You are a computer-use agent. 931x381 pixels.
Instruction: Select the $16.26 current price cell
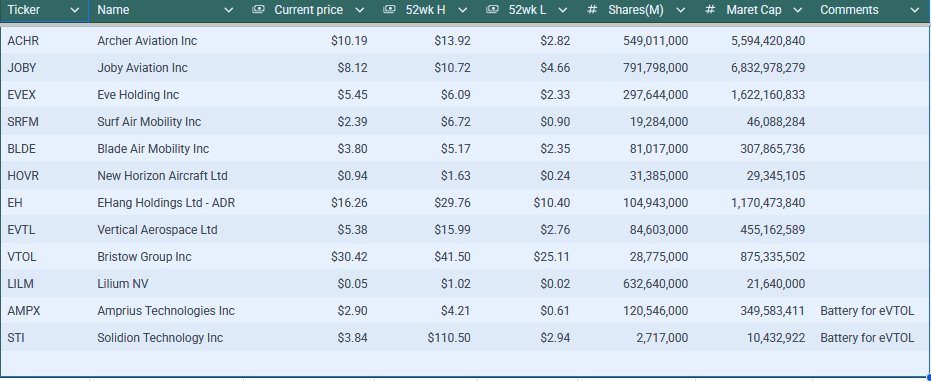pyautogui.click(x=349, y=203)
